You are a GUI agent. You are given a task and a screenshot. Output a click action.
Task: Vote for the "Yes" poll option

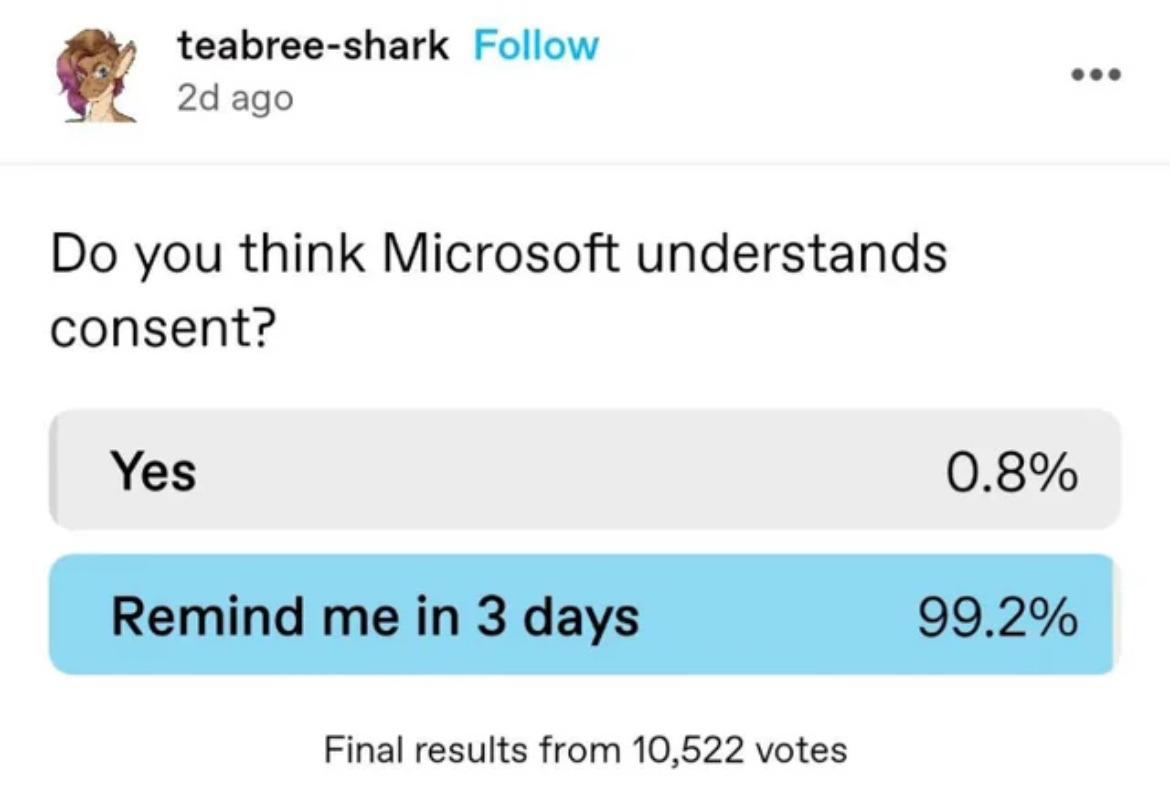coord(585,469)
